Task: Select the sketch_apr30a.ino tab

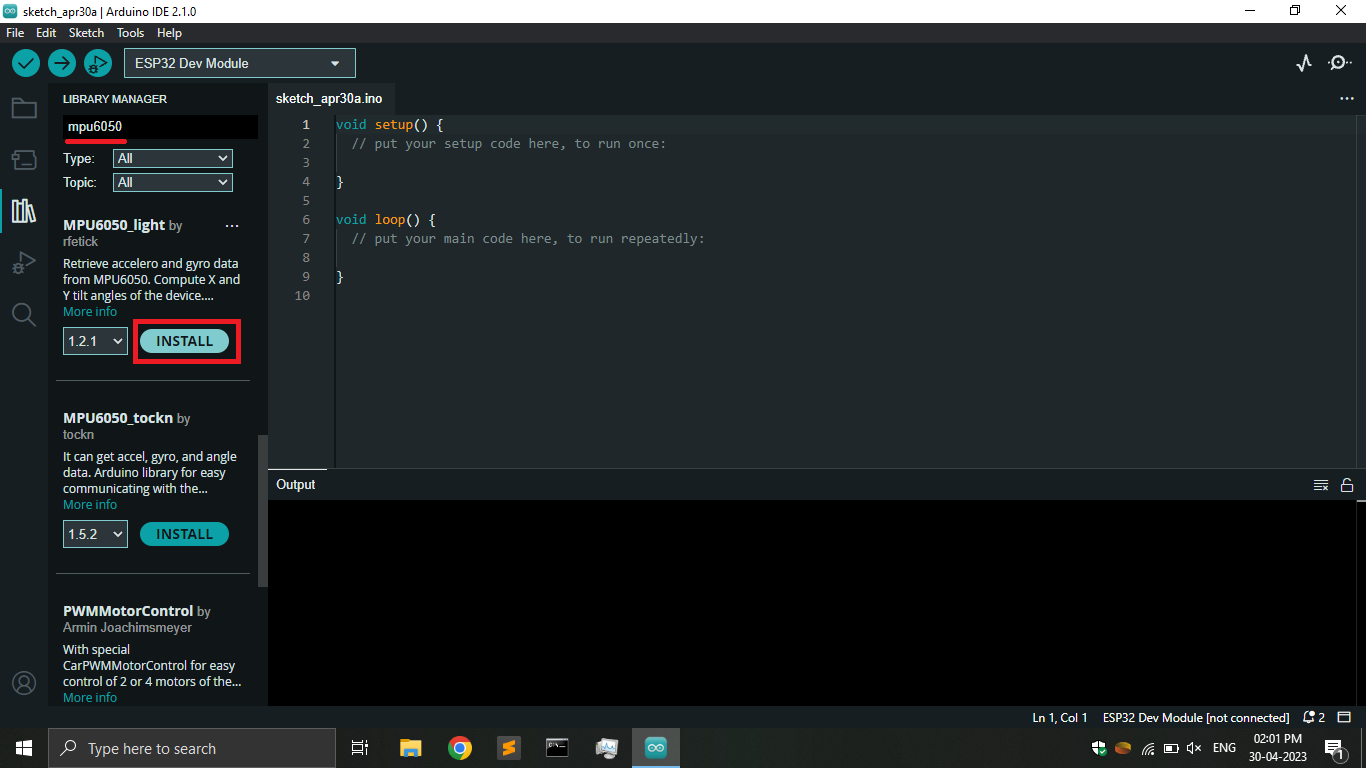Action: click(x=330, y=98)
